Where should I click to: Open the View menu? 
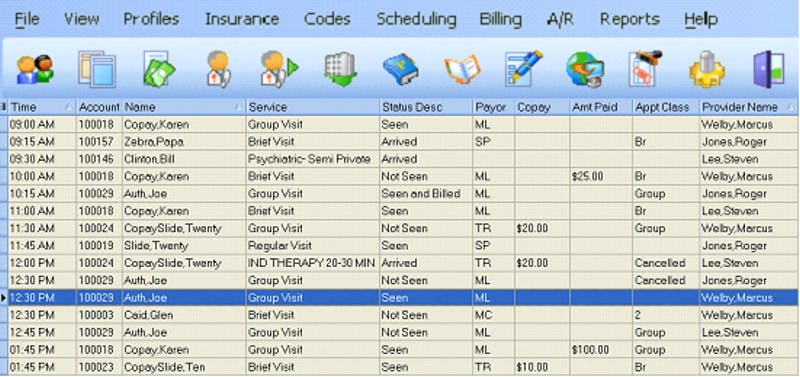point(81,20)
